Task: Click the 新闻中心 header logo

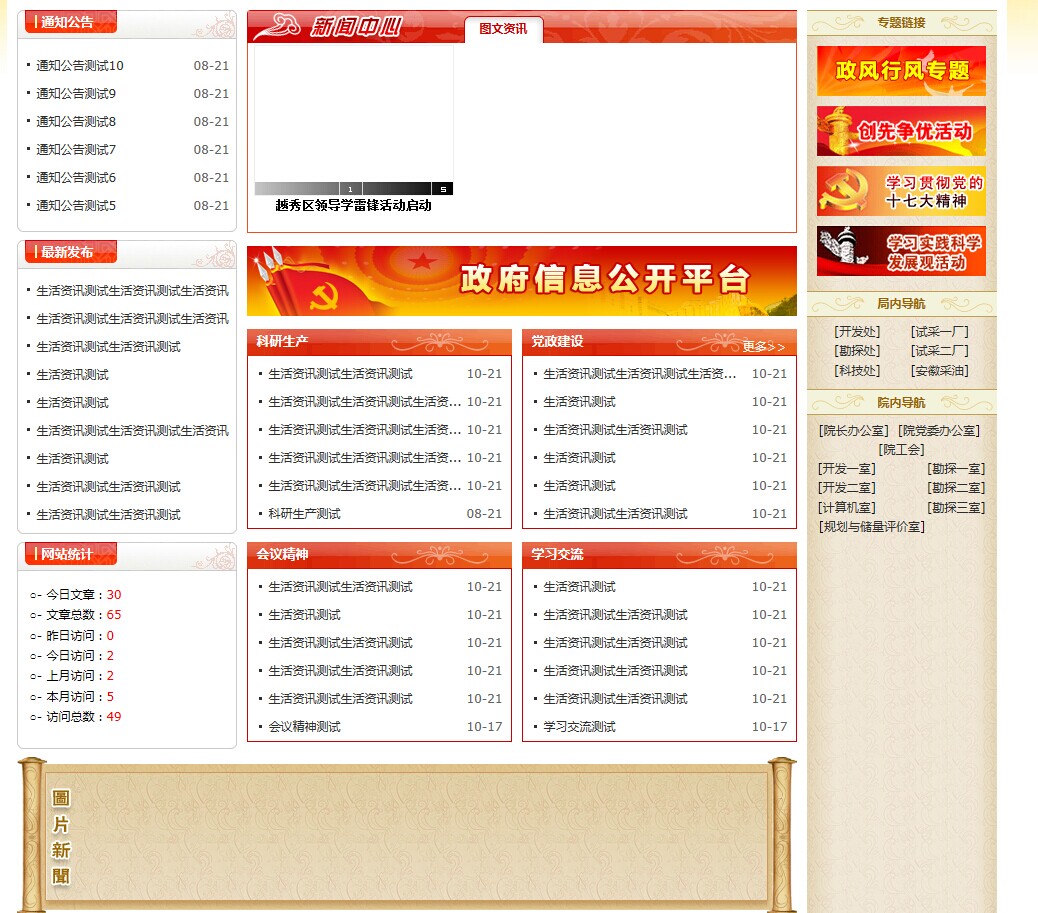Action: click(330, 27)
